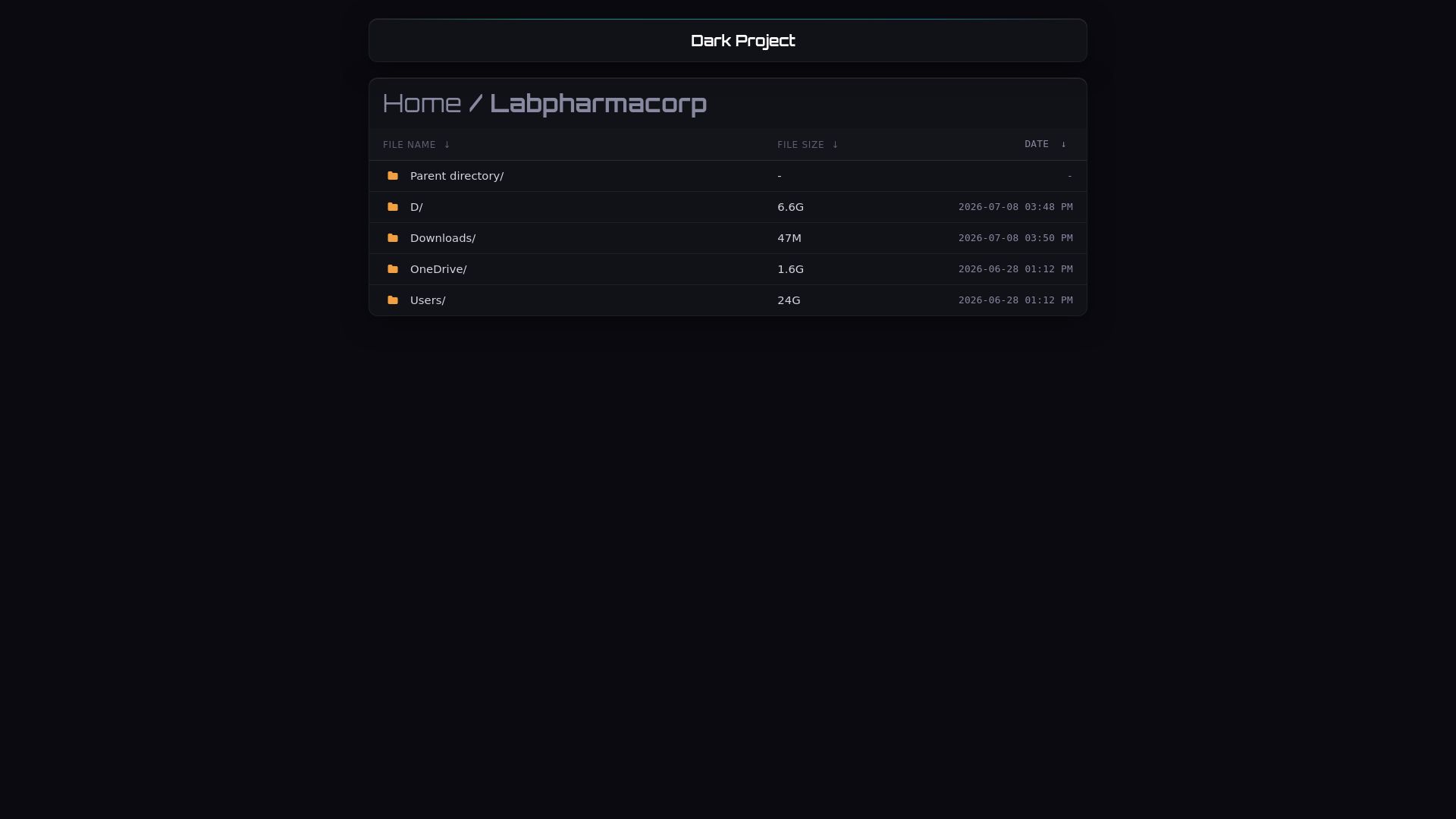Open the Parent directory/ link
This screenshot has width=1456, height=819.
coord(457,176)
